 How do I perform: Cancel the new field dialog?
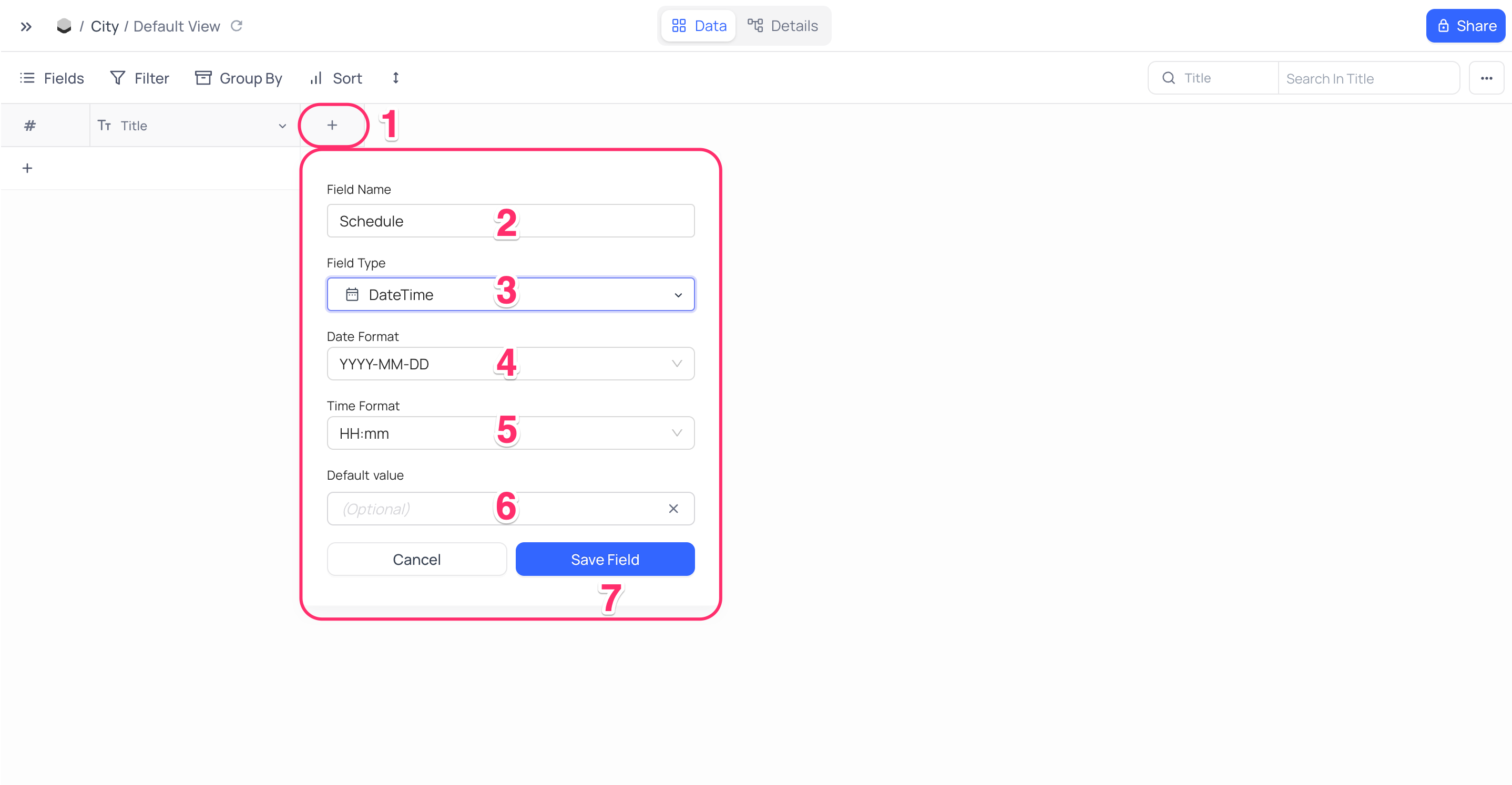pos(416,559)
